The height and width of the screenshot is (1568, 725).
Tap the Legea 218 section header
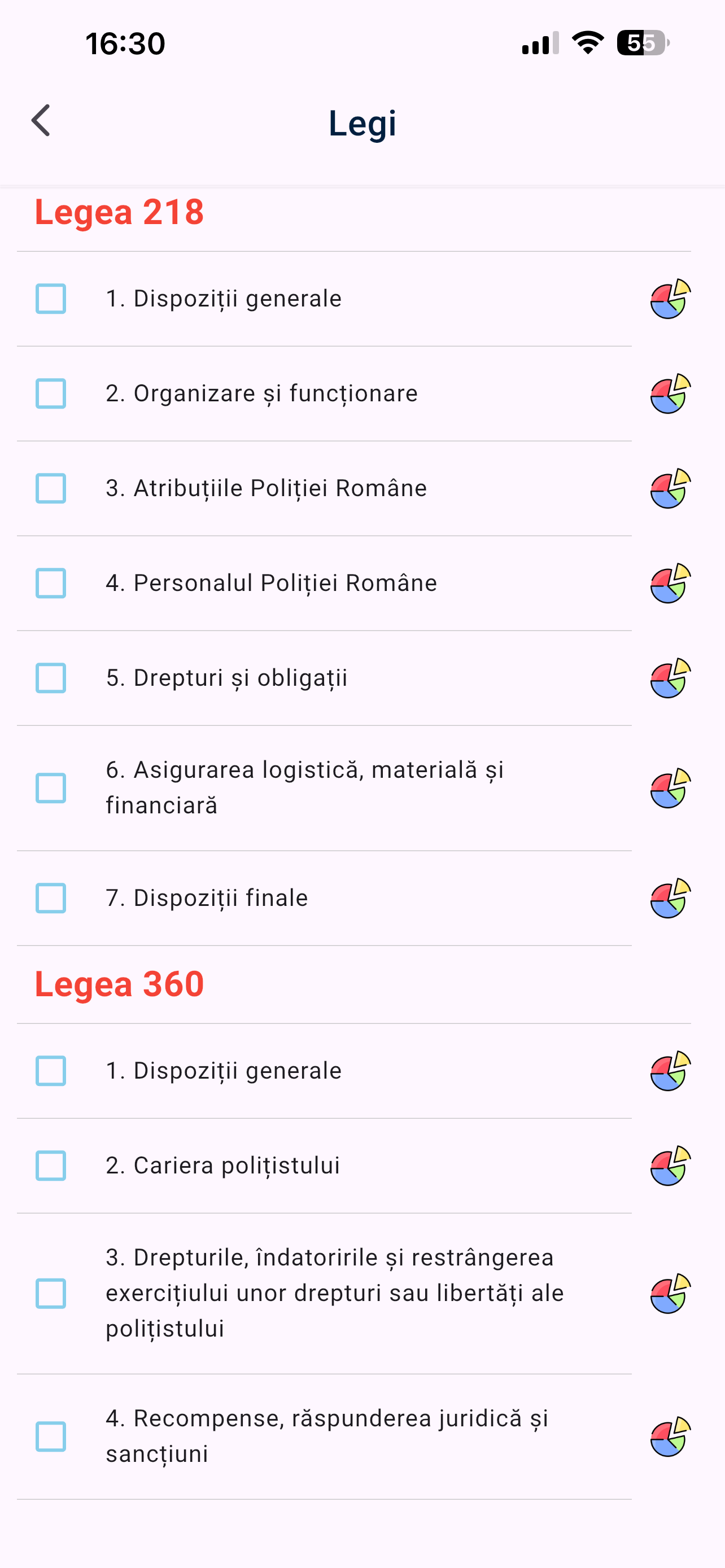click(x=119, y=212)
